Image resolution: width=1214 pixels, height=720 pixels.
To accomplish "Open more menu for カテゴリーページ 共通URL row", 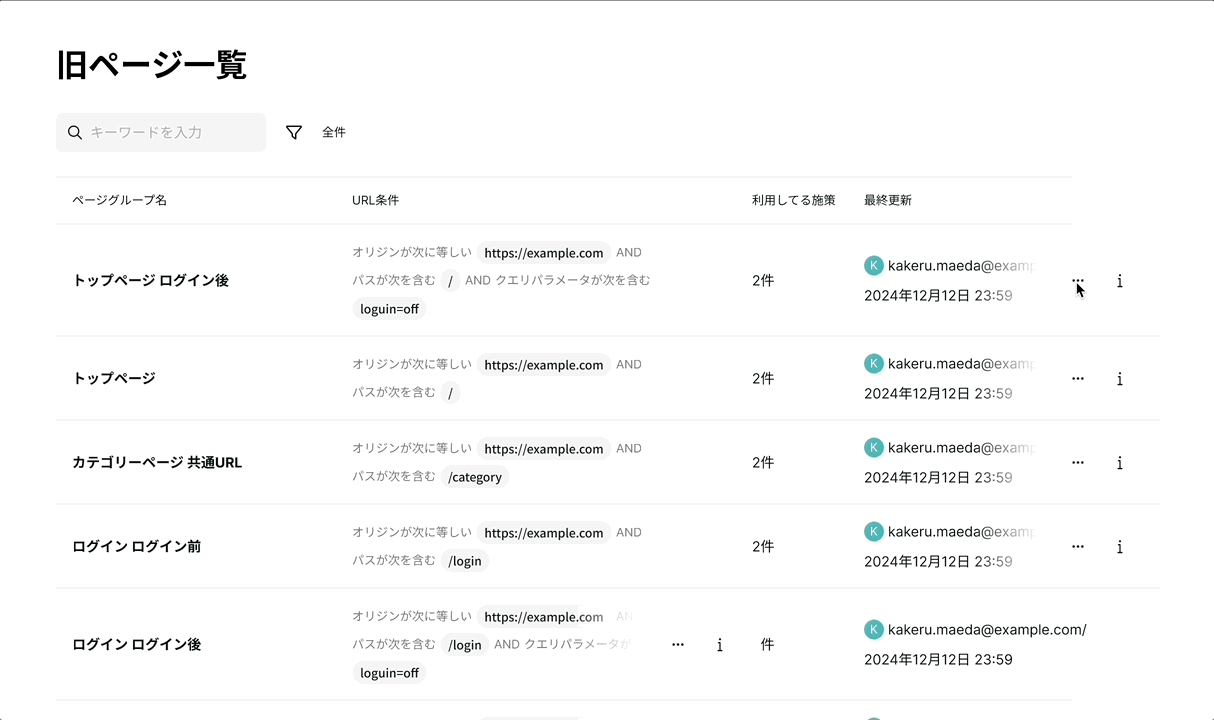I will pyautogui.click(x=1078, y=463).
